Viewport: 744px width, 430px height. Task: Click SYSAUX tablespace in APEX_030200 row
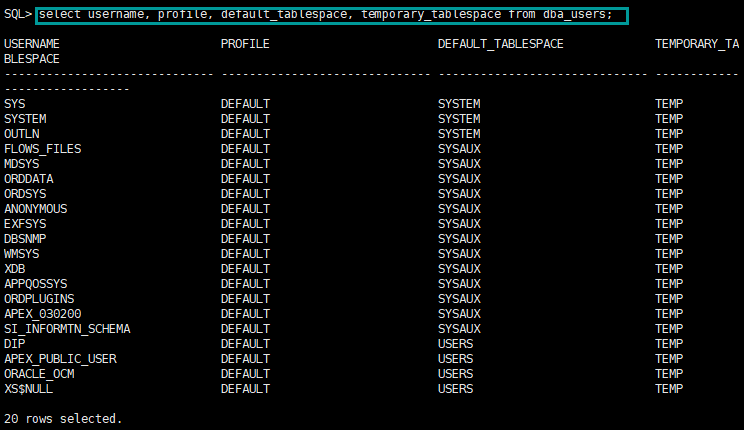[x=459, y=314]
